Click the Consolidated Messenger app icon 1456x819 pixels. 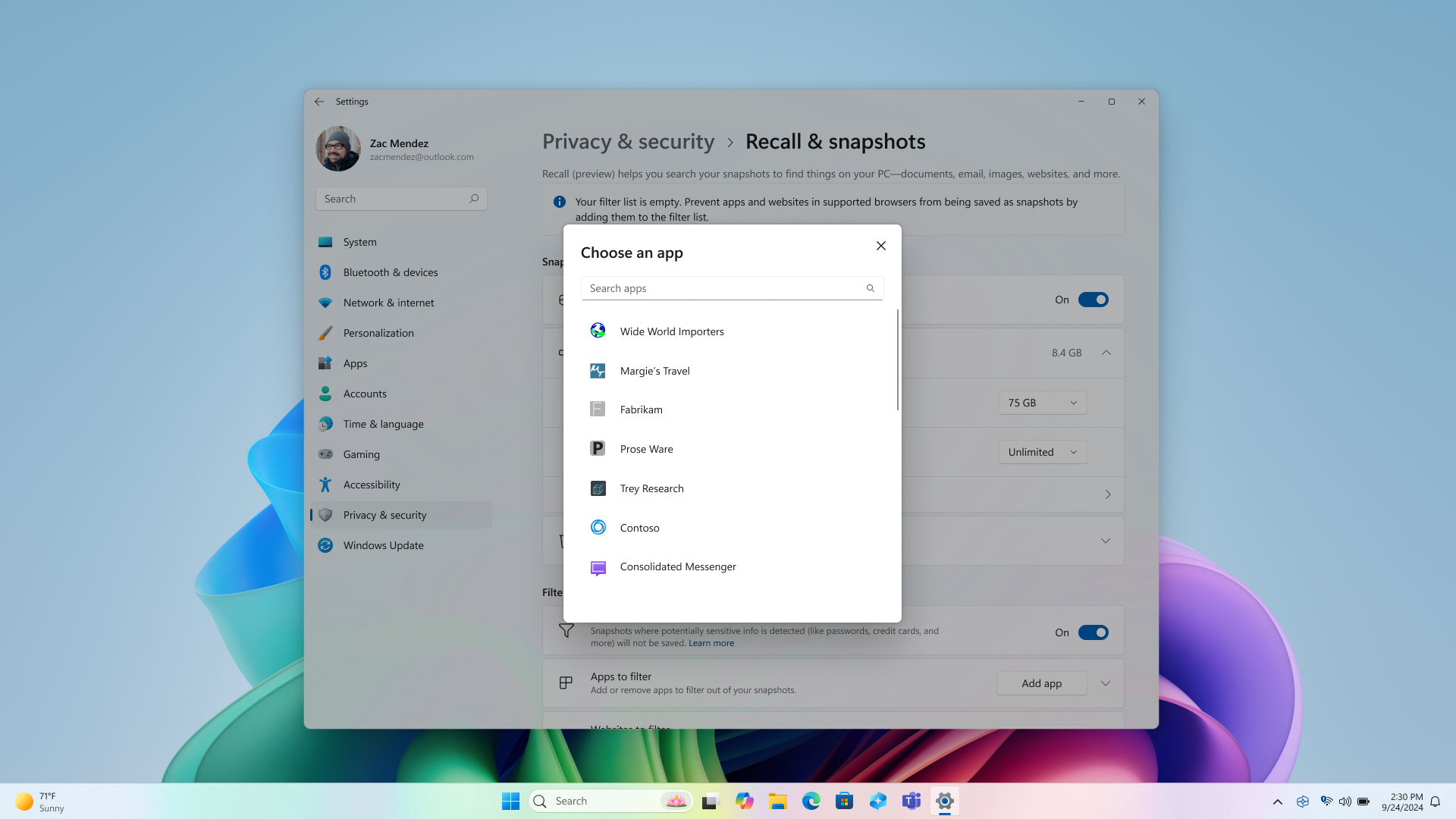(597, 567)
